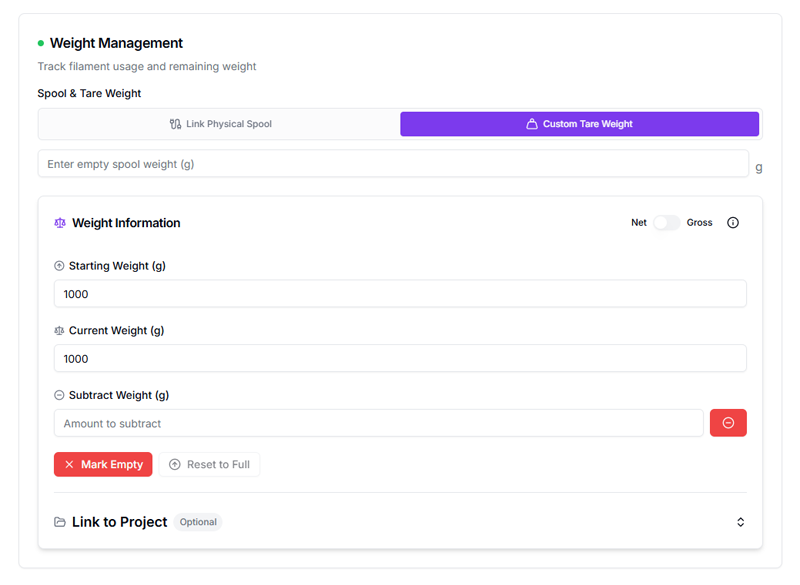Click the Mark Empty button
The image size is (800, 585).
pyautogui.click(x=103, y=465)
